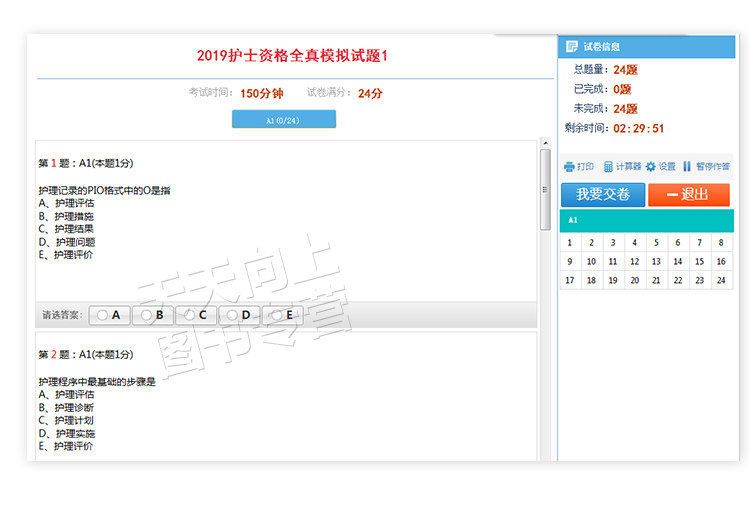Jump to question 22 in the number grid
This screenshot has width=750, height=512.
click(x=678, y=280)
